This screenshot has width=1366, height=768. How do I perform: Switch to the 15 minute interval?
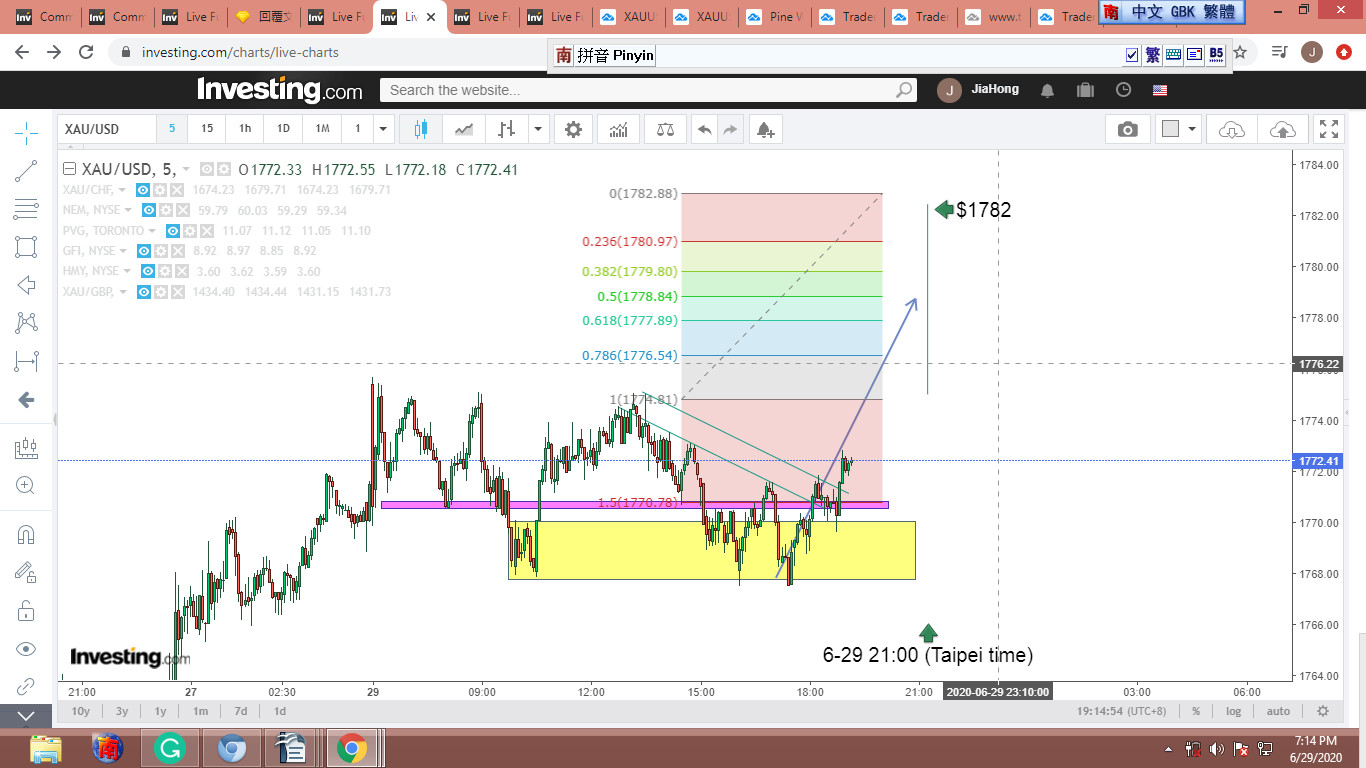tap(207, 129)
